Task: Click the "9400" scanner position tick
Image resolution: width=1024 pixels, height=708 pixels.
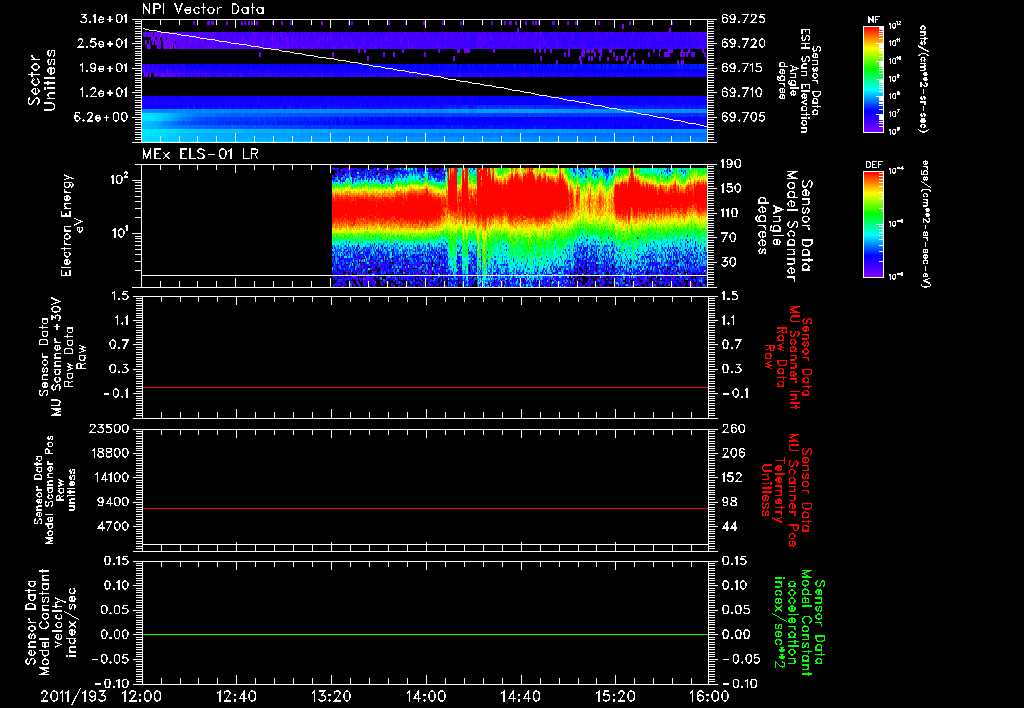Action: [x=112, y=502]
